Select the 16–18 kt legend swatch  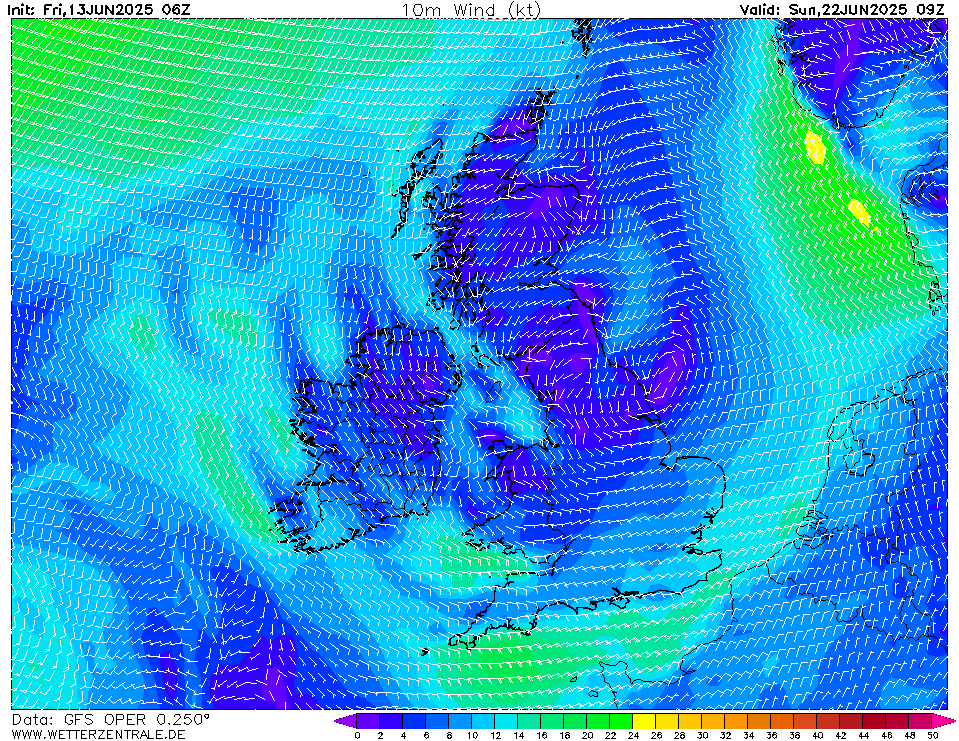(x=552, y=721)
